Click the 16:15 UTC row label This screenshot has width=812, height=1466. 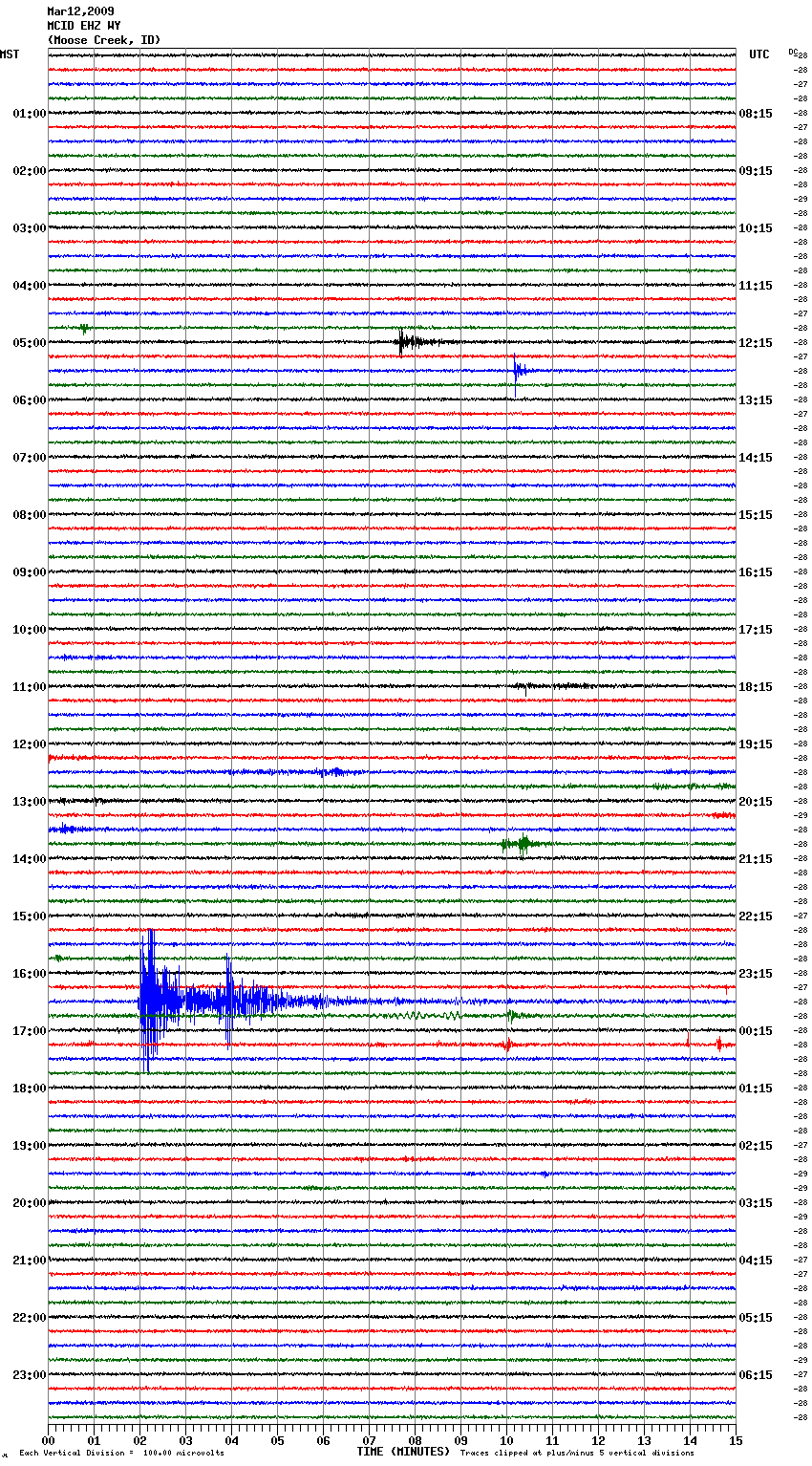click(756, 572)
